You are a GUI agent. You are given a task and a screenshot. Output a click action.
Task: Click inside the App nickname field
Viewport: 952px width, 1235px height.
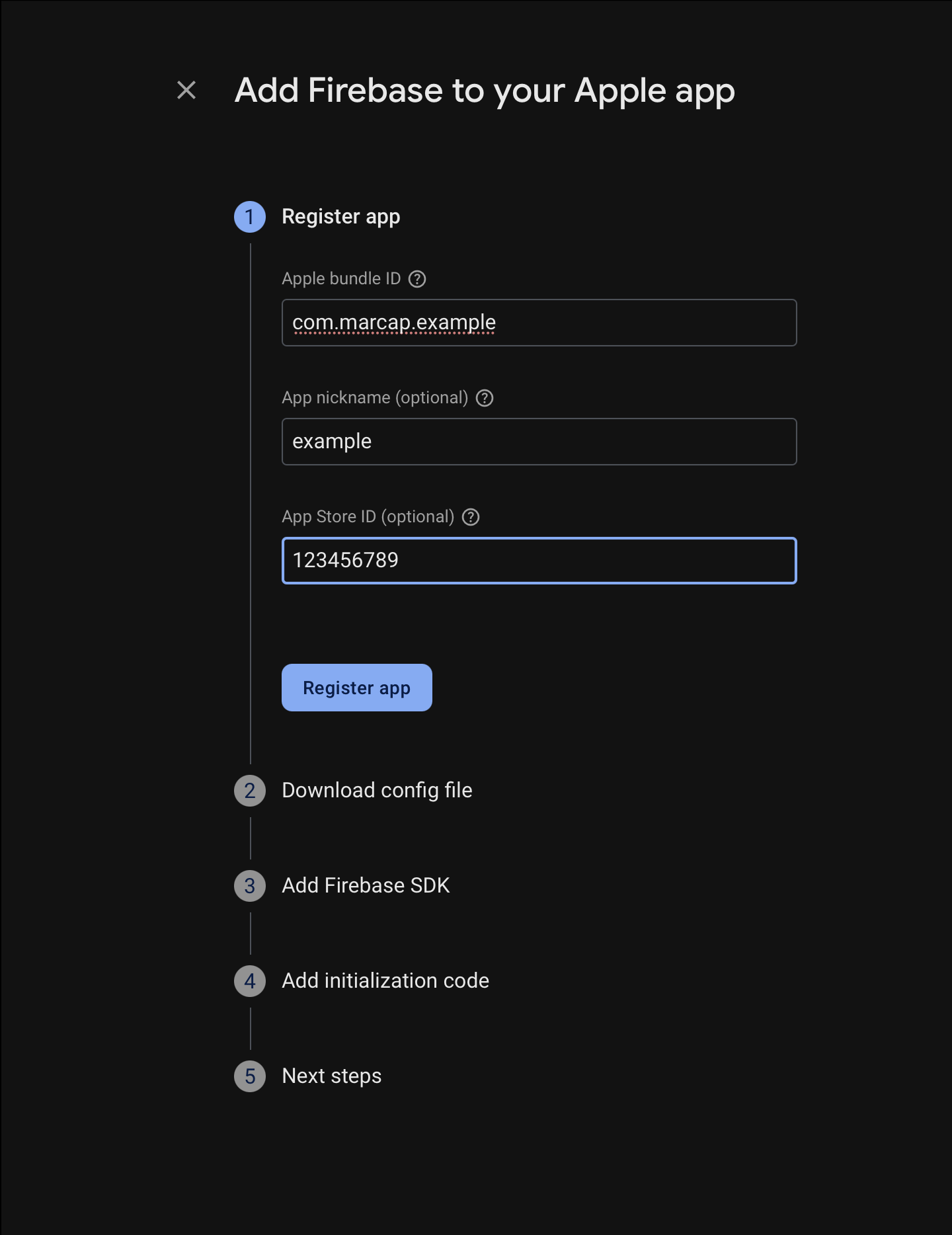coord(539,442)
